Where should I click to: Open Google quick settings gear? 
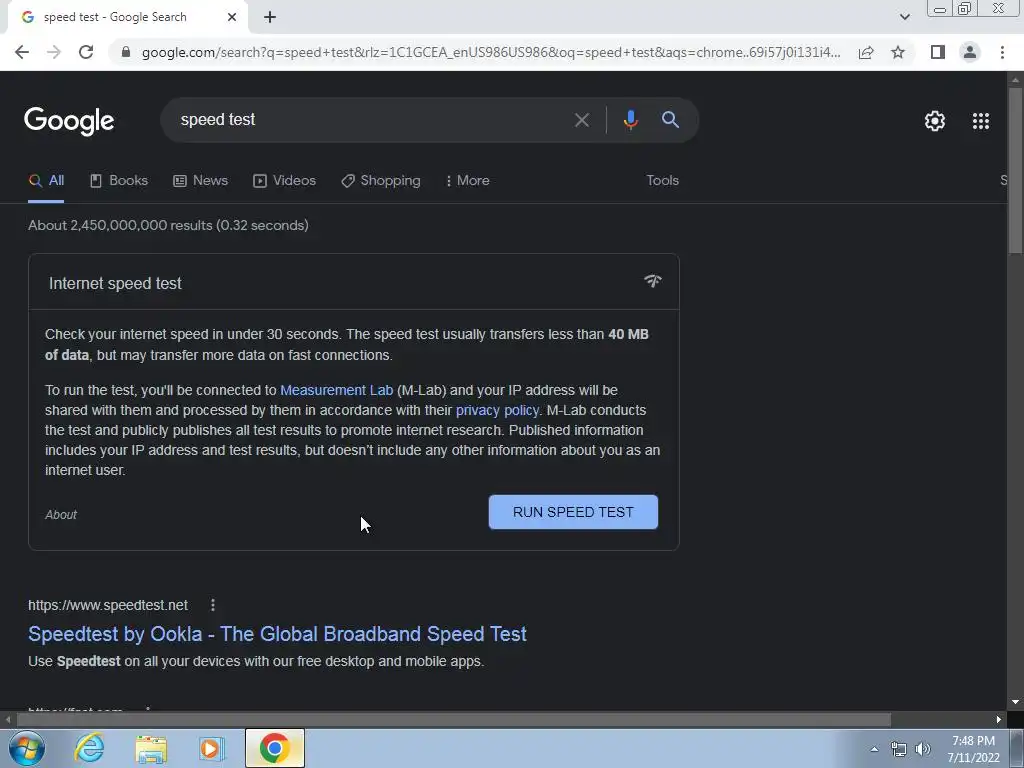tap(935, 121)
